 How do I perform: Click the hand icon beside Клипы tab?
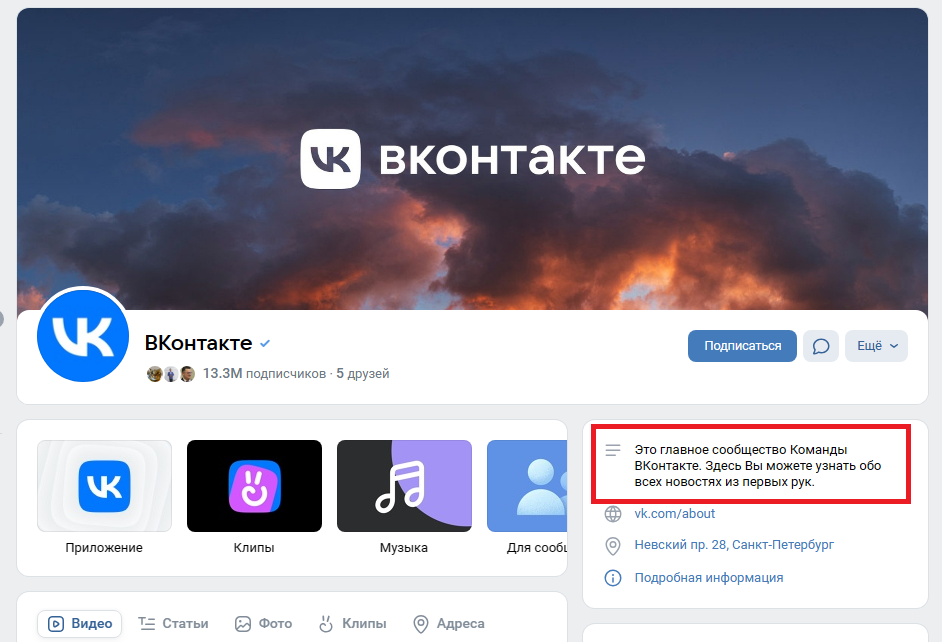(x=326, y=624)
